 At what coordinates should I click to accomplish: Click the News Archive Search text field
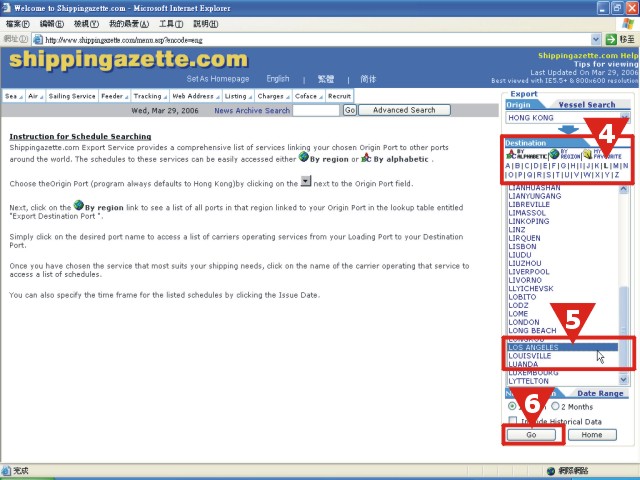click(316, 110)
